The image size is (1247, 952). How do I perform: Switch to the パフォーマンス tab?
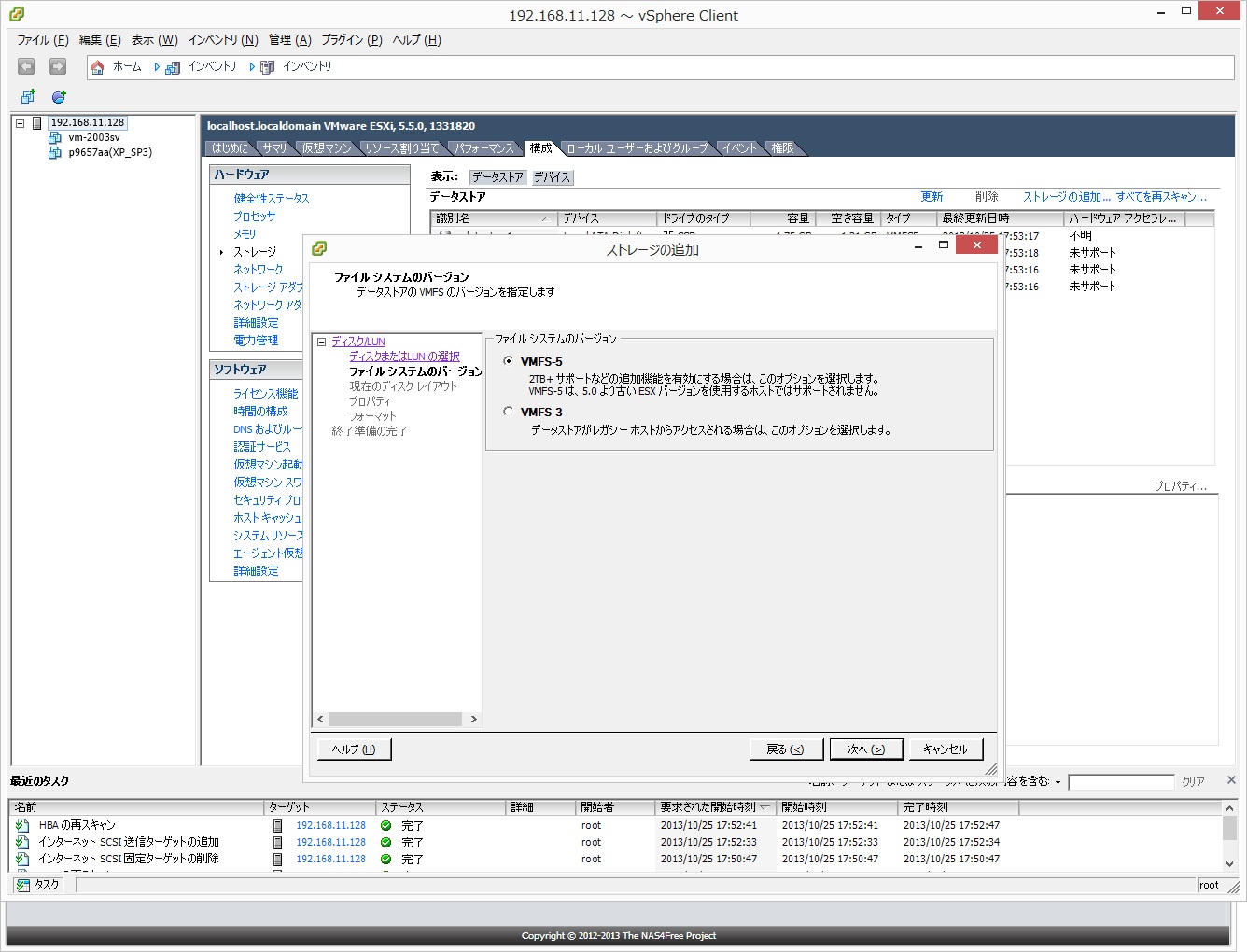point(483,147)
